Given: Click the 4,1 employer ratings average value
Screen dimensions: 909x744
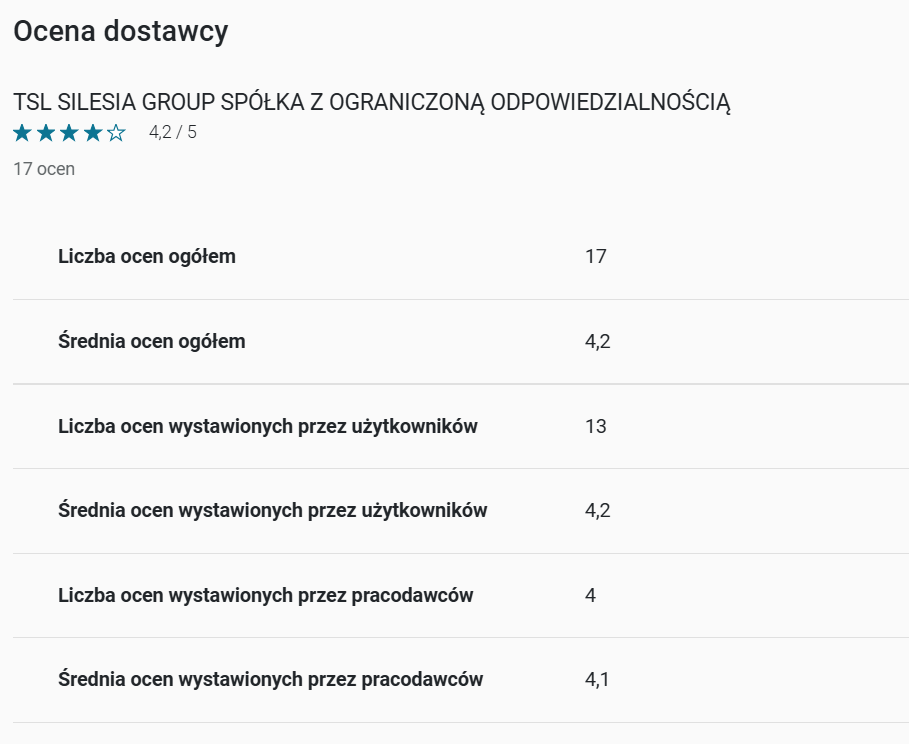Looking at the screenshot, I should 597,680.
